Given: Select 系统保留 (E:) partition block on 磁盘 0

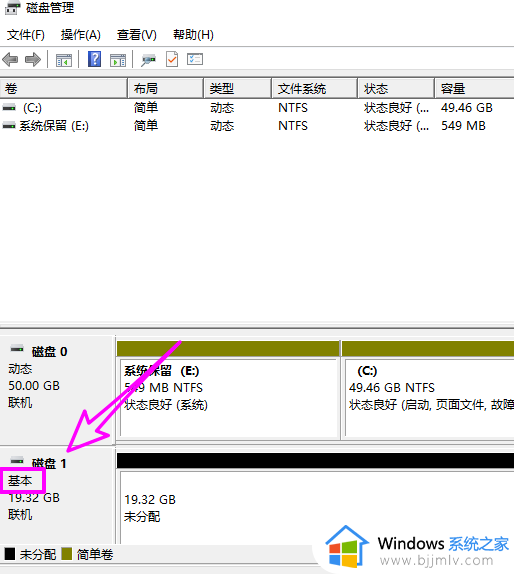Looking at the screenshot, I should click(x=228, y=390).
